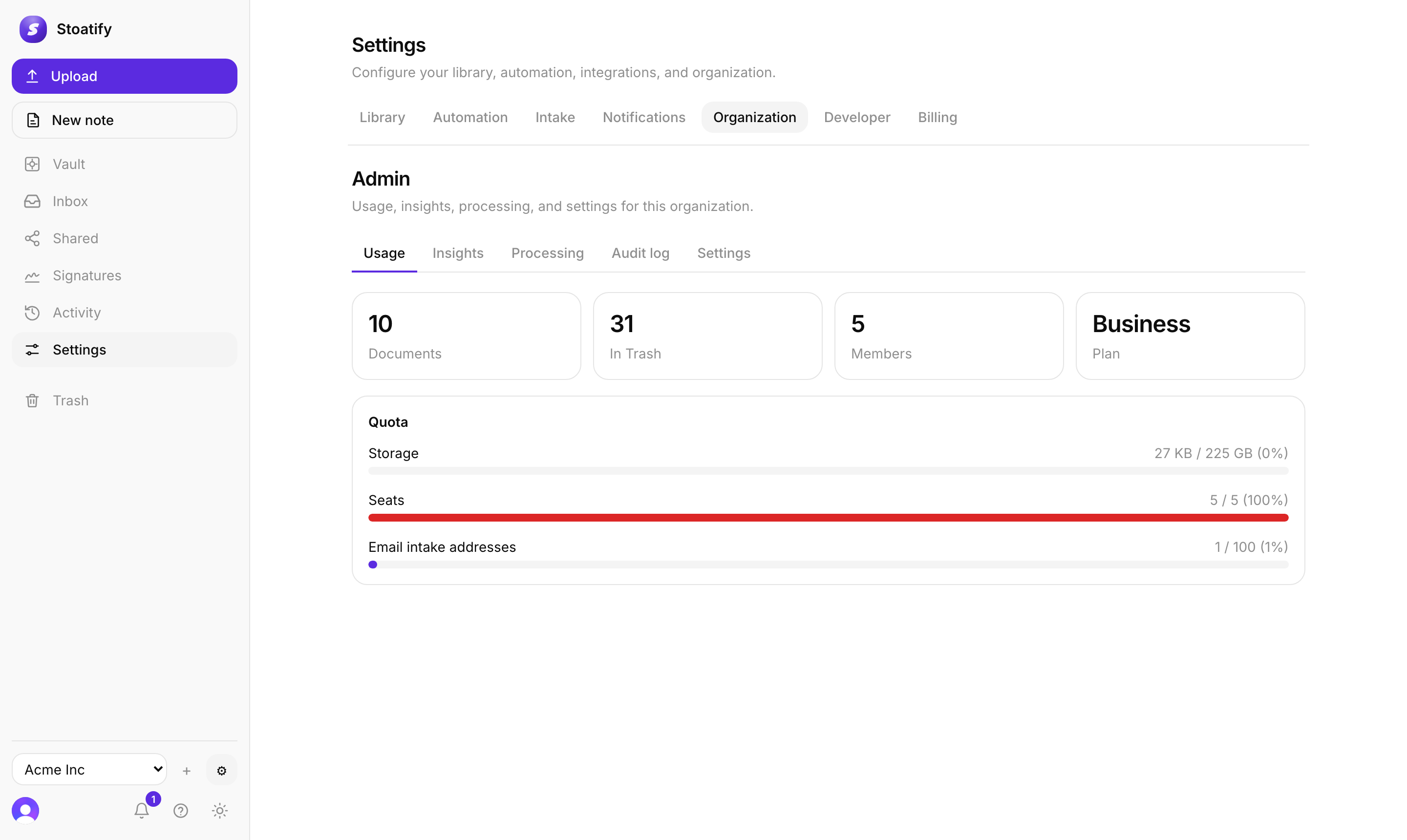Open the Processing sub-tab
The width and height of the screenshot is (1407, 840).
click(x=547, y=253)
